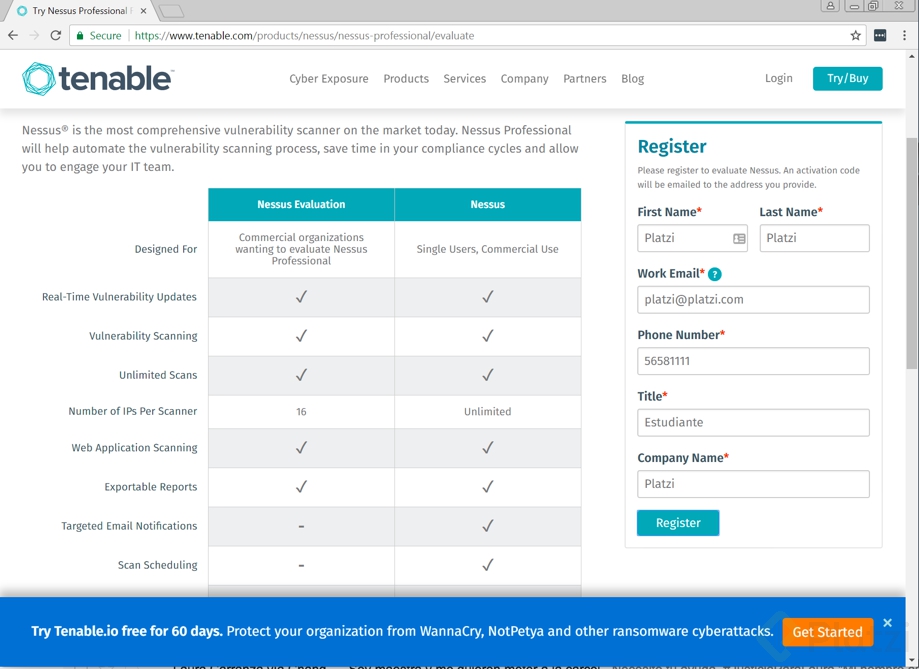Bookmark this page with the star icon
The image size is (919, 669).
pyautogui.click(x=855, y=36)
